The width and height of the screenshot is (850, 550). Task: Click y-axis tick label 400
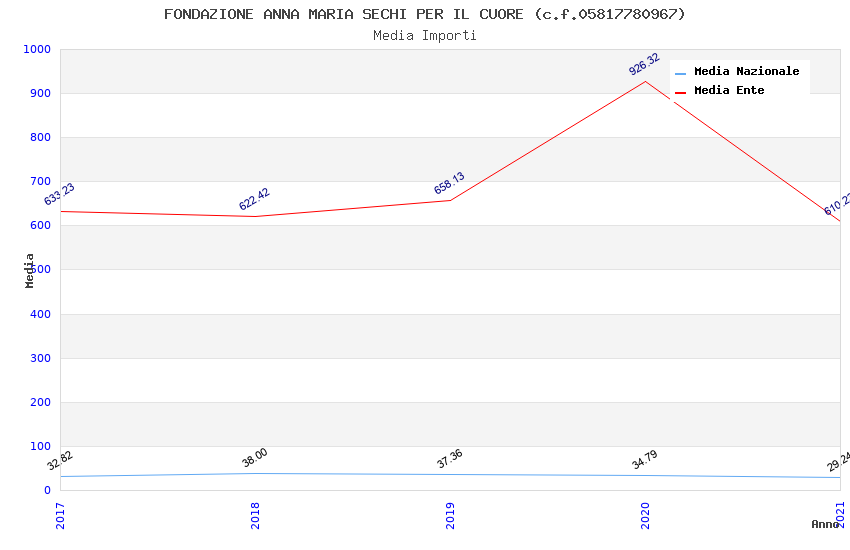[x=41, y=314]
